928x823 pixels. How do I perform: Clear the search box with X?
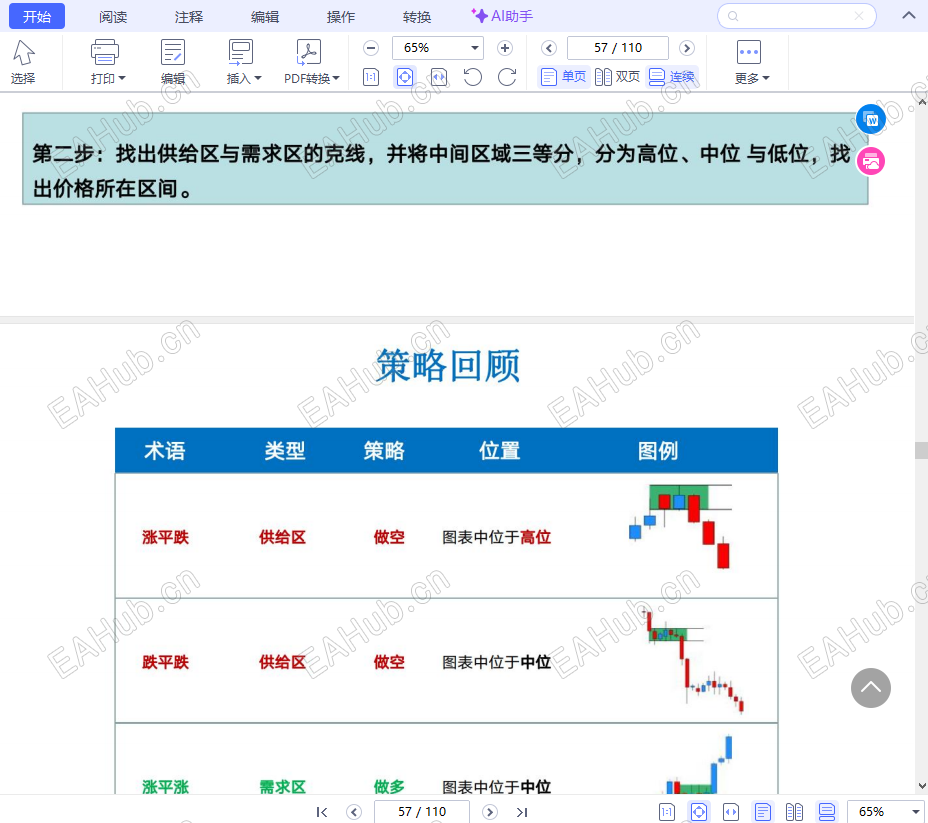point(859,16)
